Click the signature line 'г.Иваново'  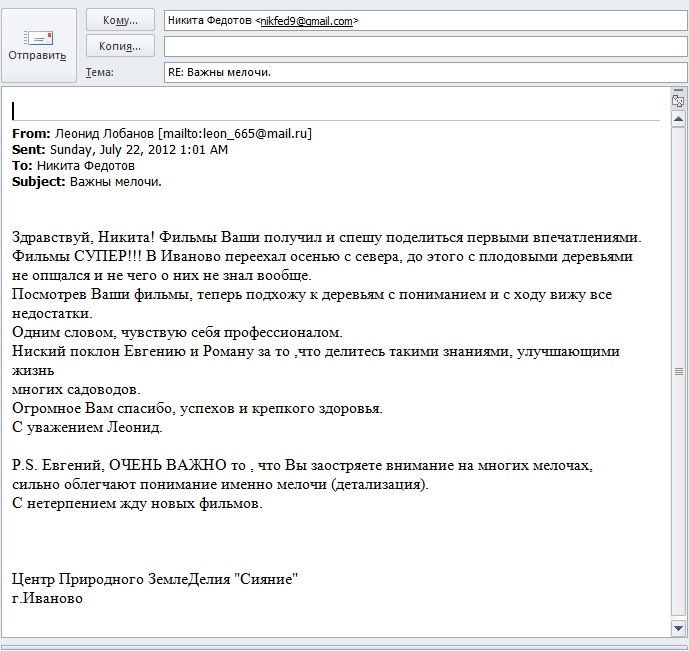pos(47,598)
